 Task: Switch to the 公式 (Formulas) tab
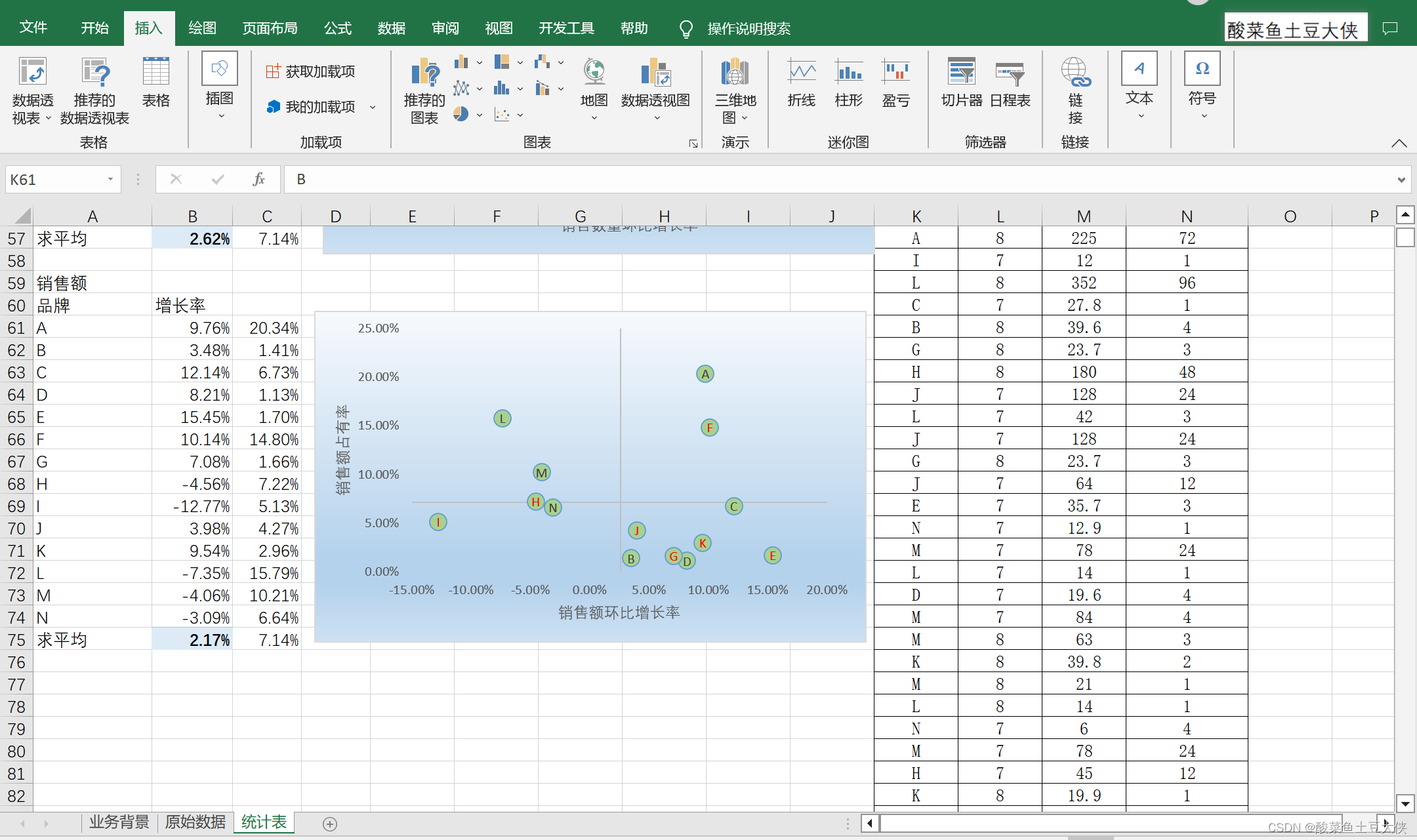[x=338, y=28]
